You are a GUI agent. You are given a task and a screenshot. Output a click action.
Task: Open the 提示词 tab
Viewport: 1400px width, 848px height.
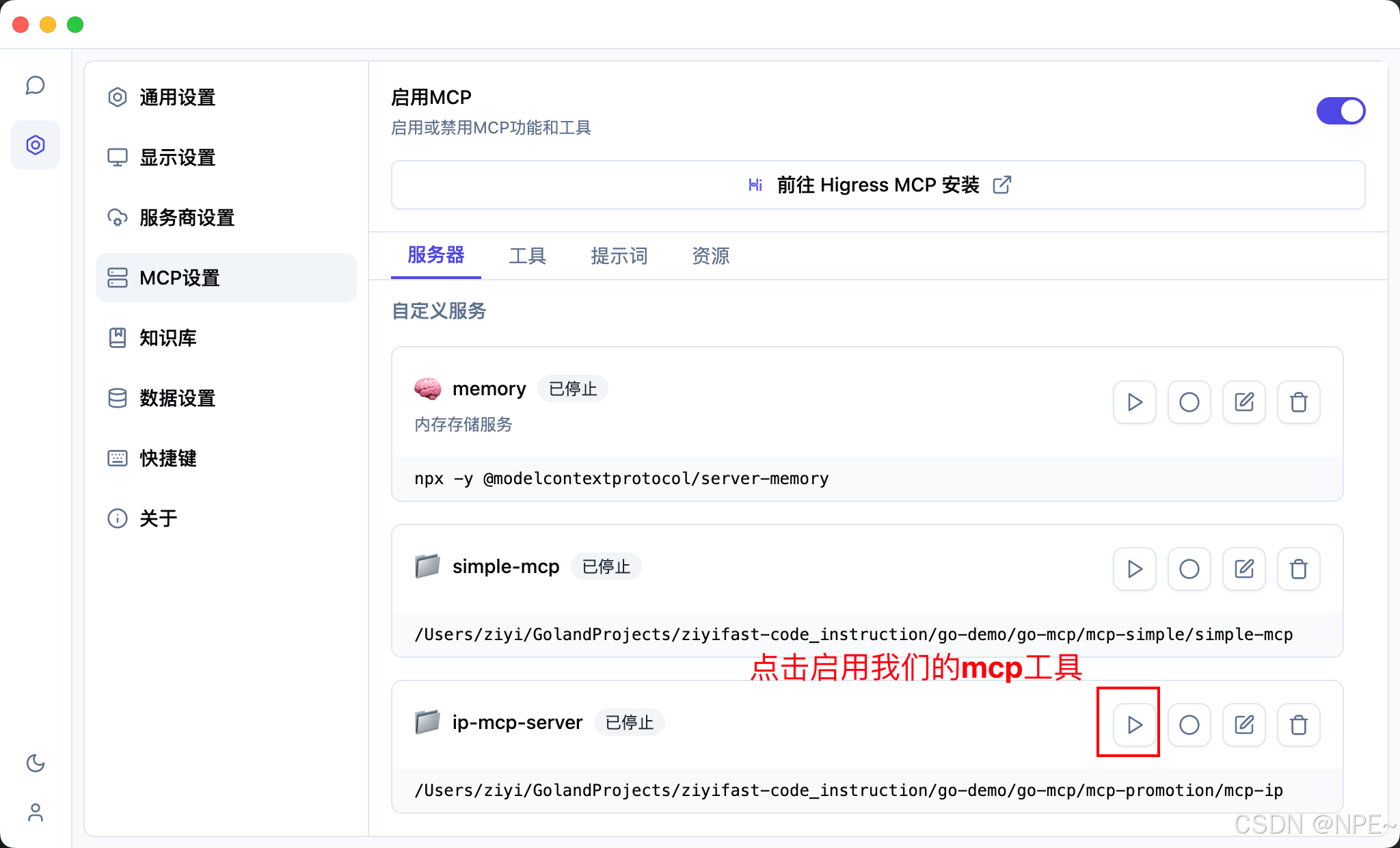tap(619, 256)
